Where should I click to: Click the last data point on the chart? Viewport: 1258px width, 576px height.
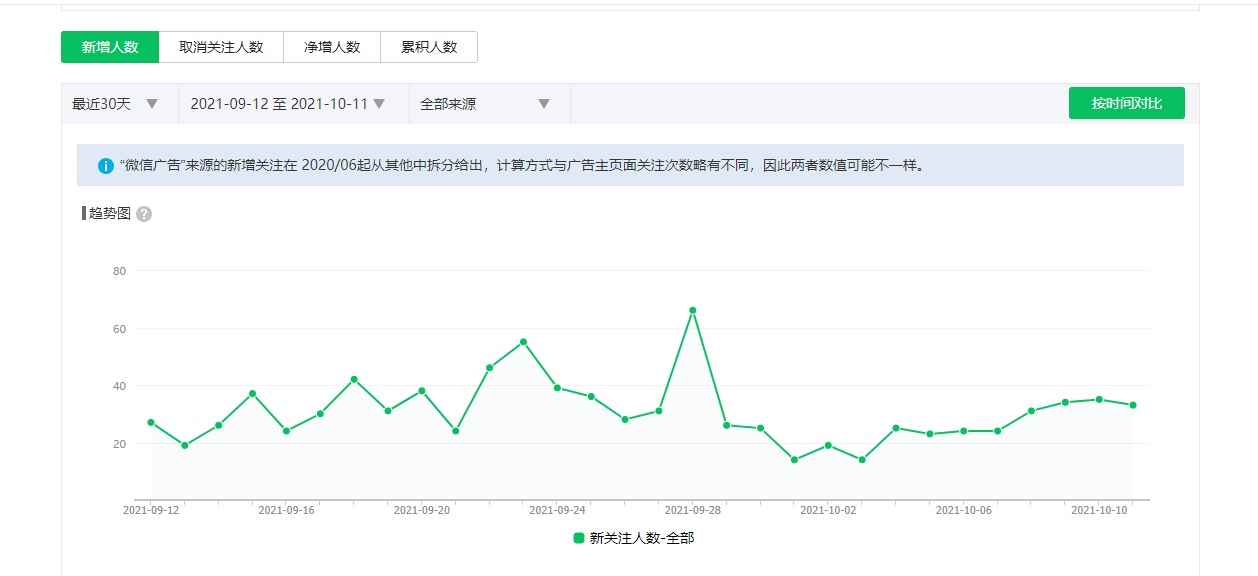[1133, 405]
